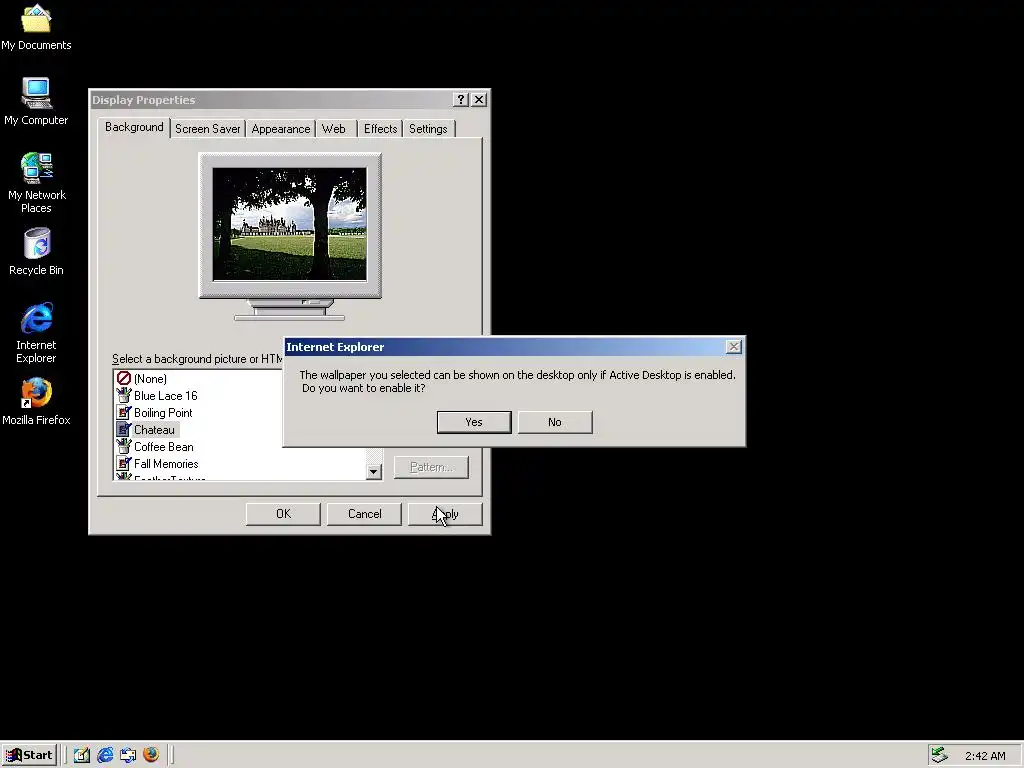Select Blue Lace 16 wallpaper

(x=165, y=396)
